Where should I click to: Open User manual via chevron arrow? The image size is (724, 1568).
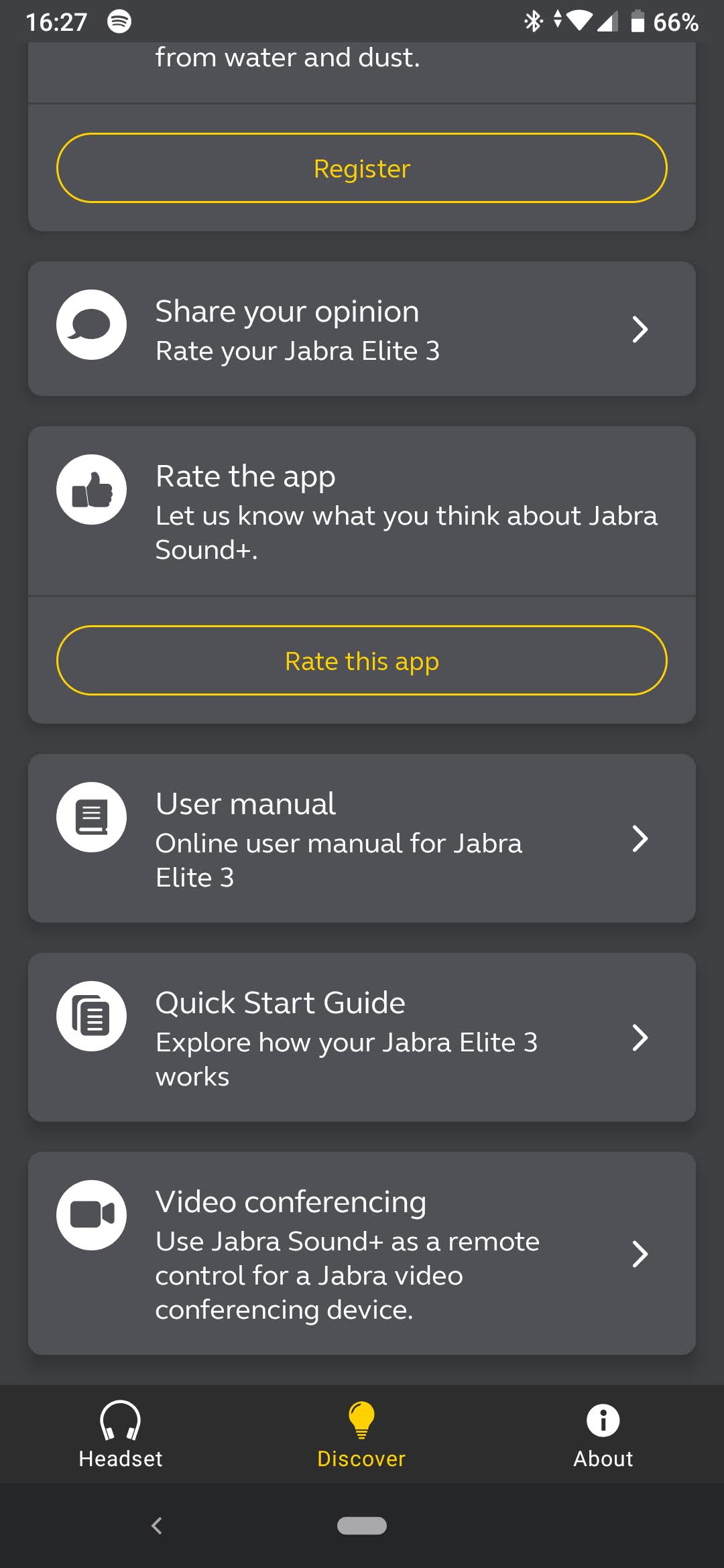point(640,838)
